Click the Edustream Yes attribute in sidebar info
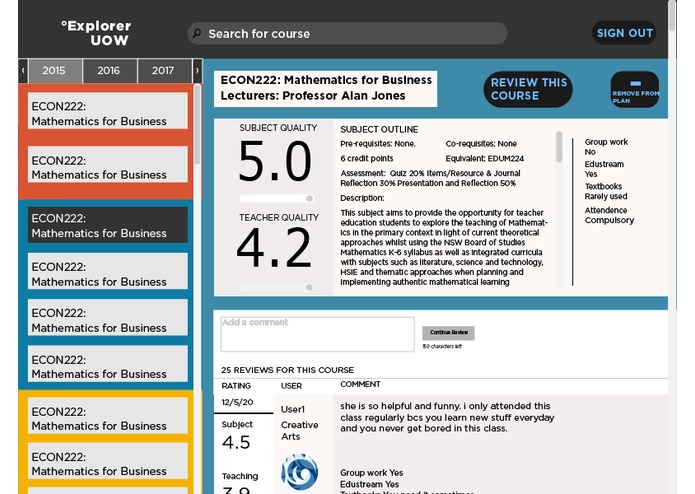Viewport: 695px width, 494px height. pos(604,169)
